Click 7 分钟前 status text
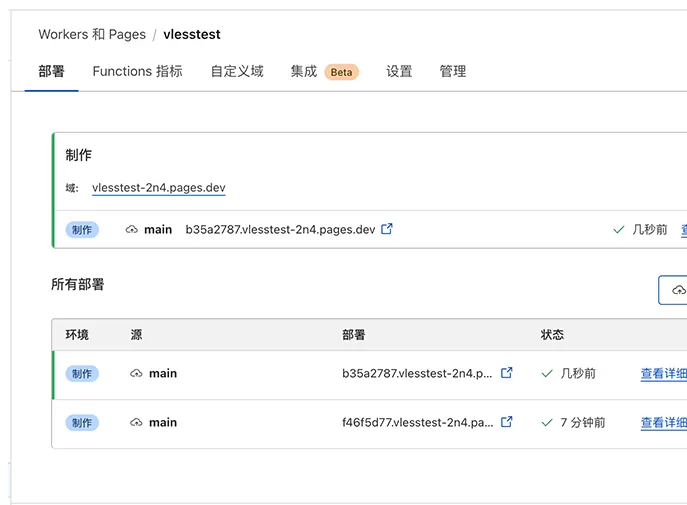This screenshot has width=687, height=505. point(583,423)
